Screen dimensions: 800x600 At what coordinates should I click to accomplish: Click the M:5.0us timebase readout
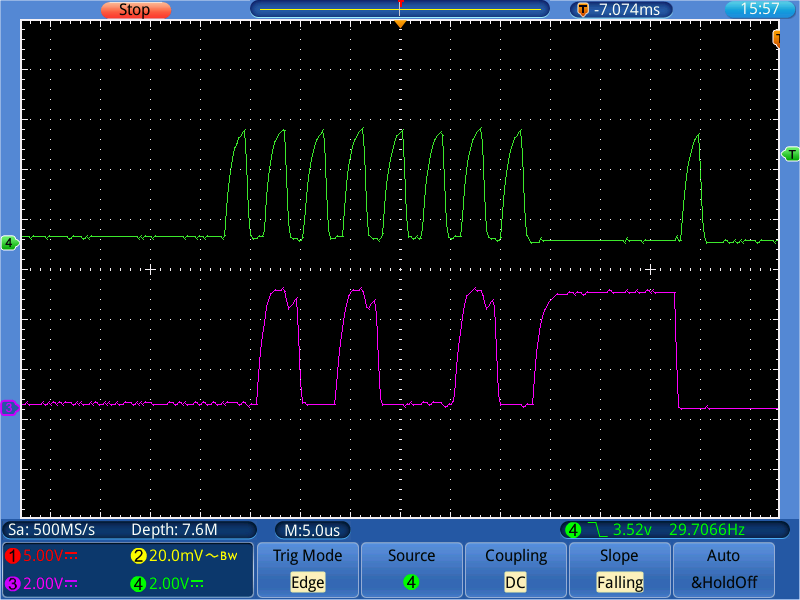(x=312, y=531)
